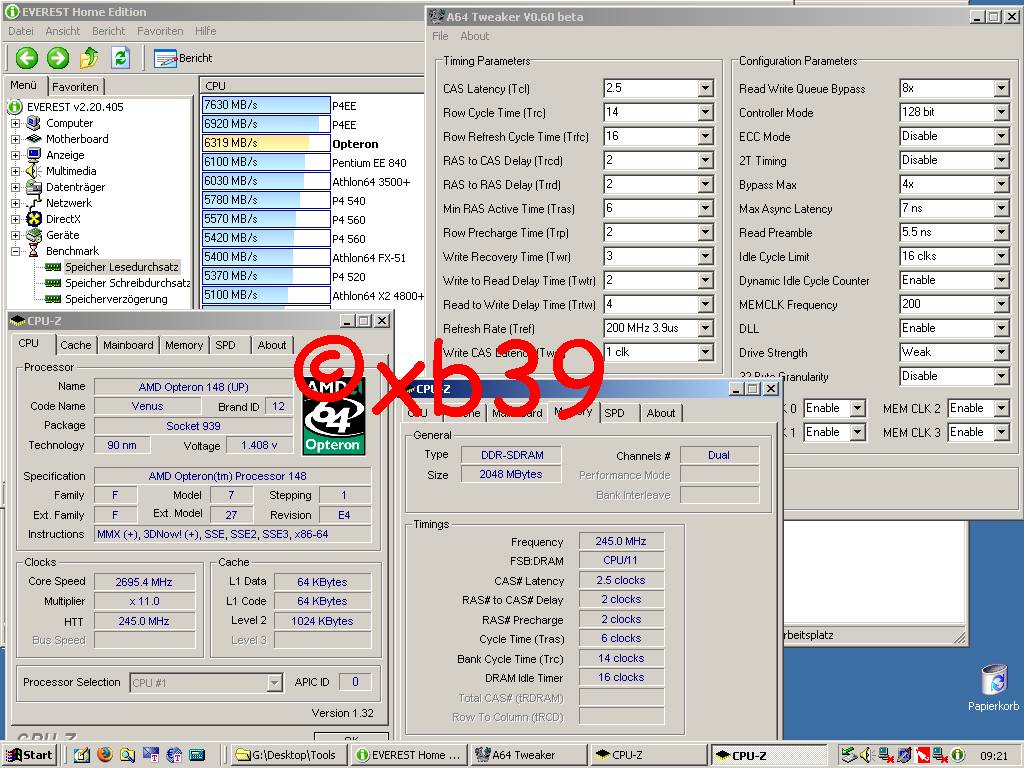
Task: Click the Start button
Action: click(x=30, y=755)
